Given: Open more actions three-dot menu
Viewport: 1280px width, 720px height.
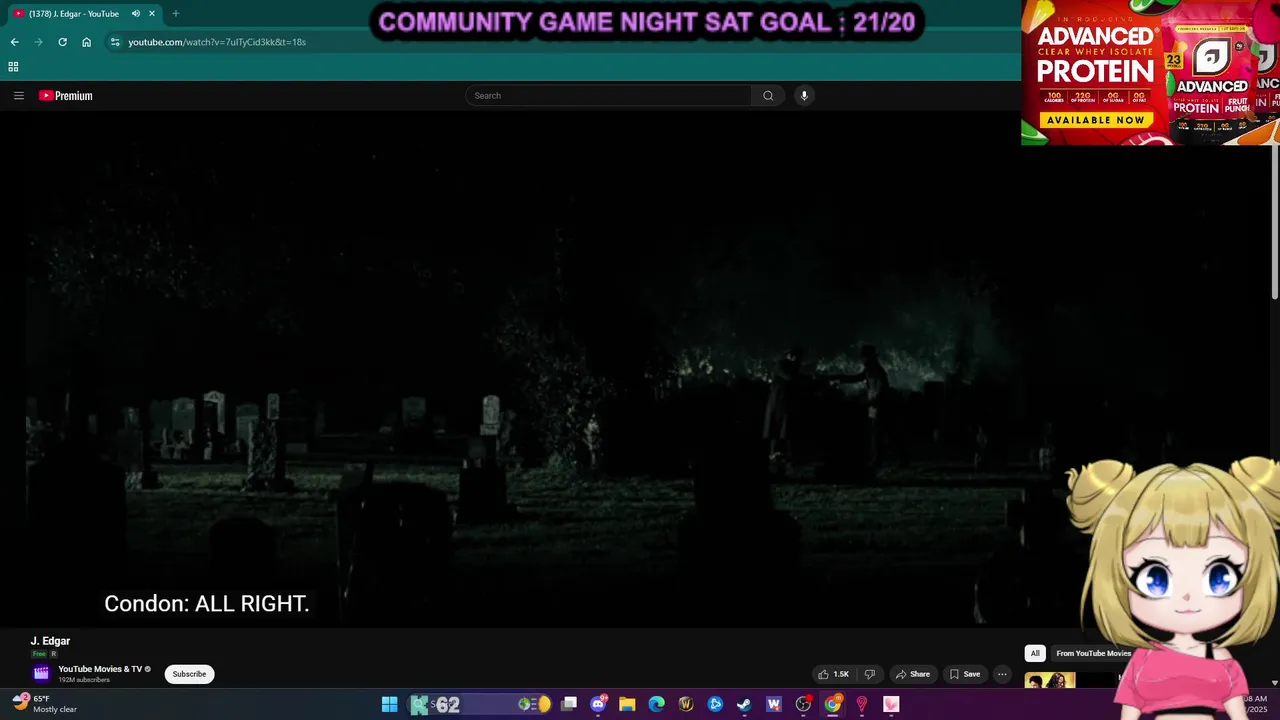Looking at the screenshot, I should [1002, 674].
